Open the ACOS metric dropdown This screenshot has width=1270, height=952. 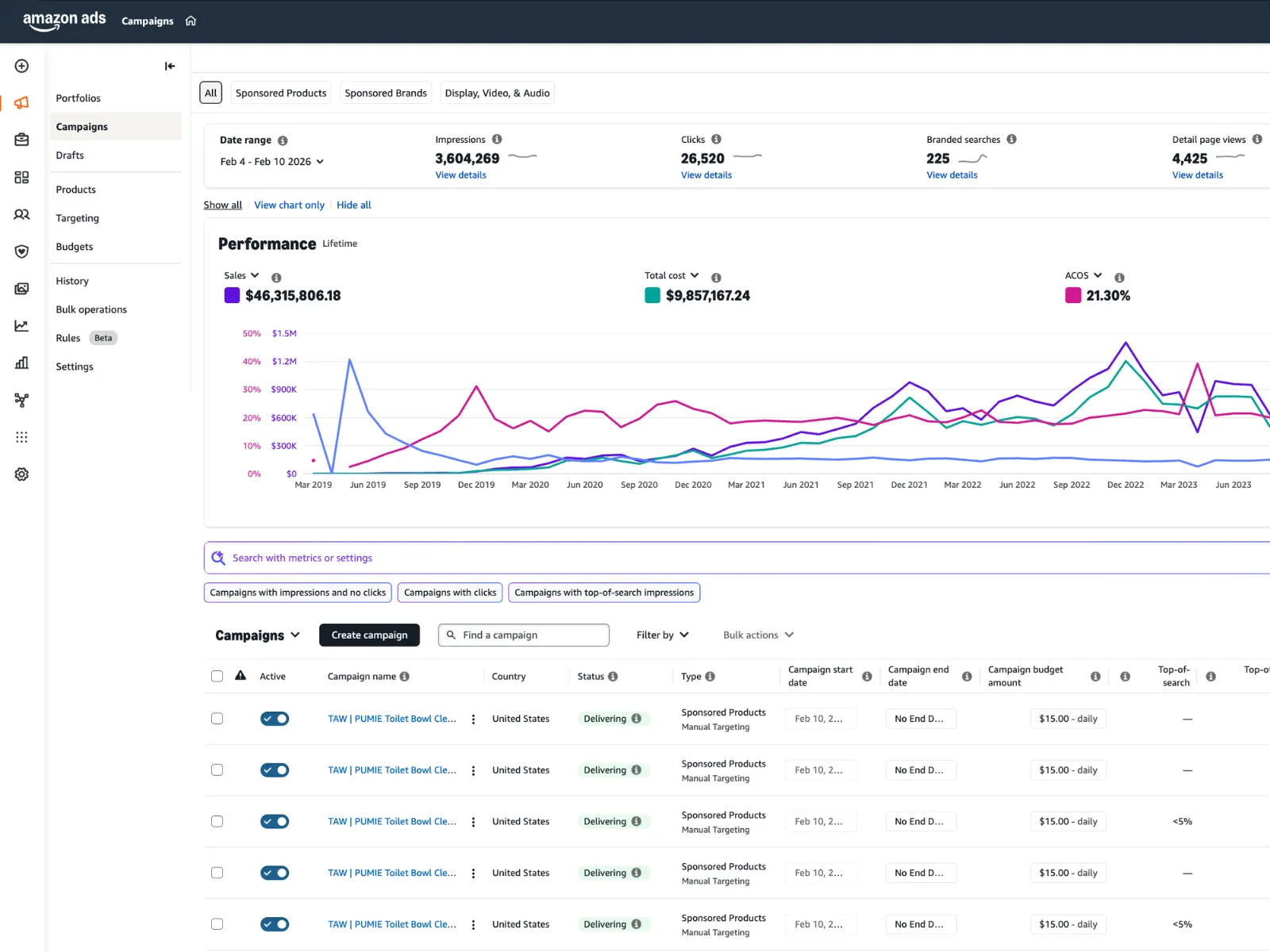tap(1083, 276)
